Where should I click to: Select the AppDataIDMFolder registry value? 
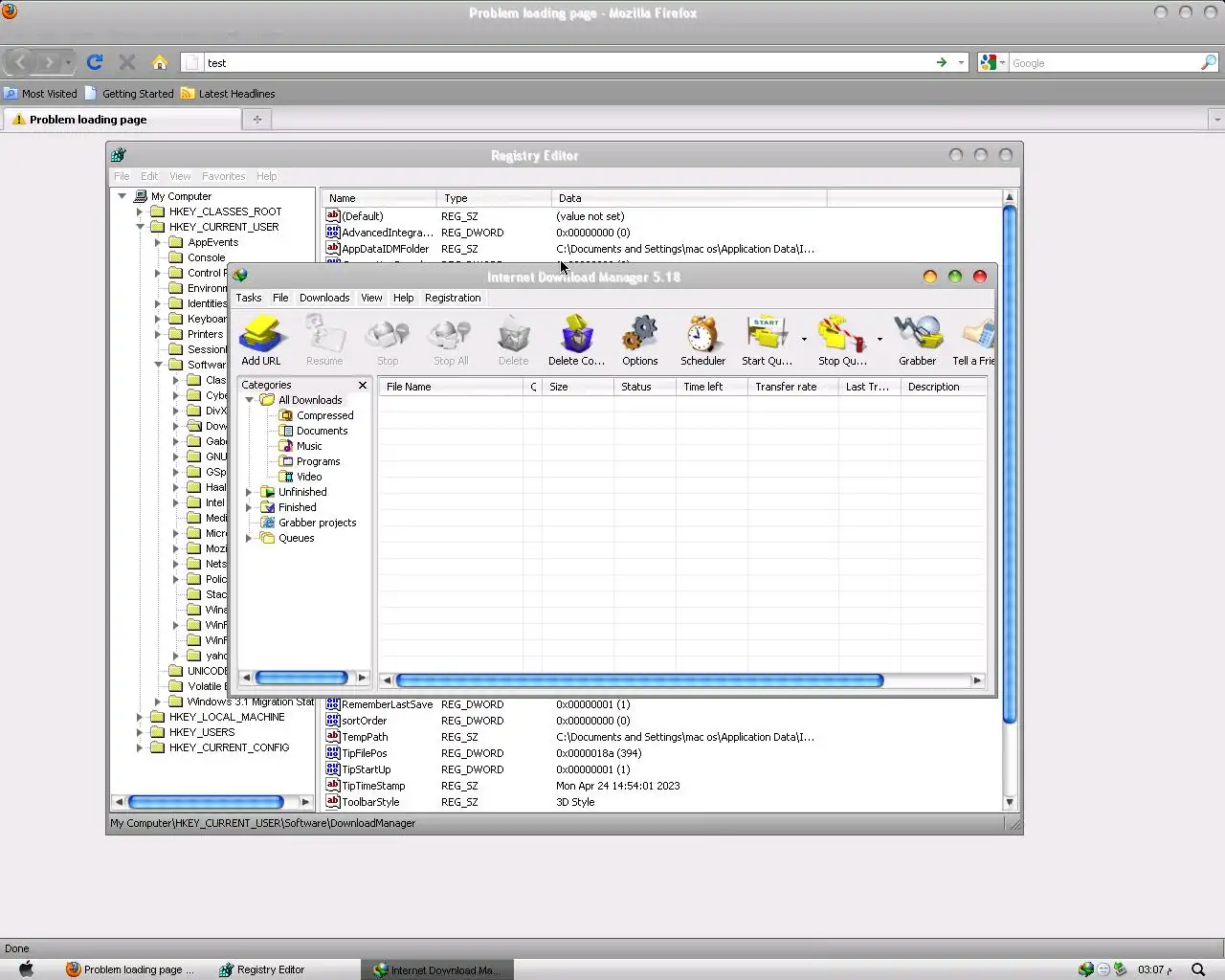[x=377, y=249]
